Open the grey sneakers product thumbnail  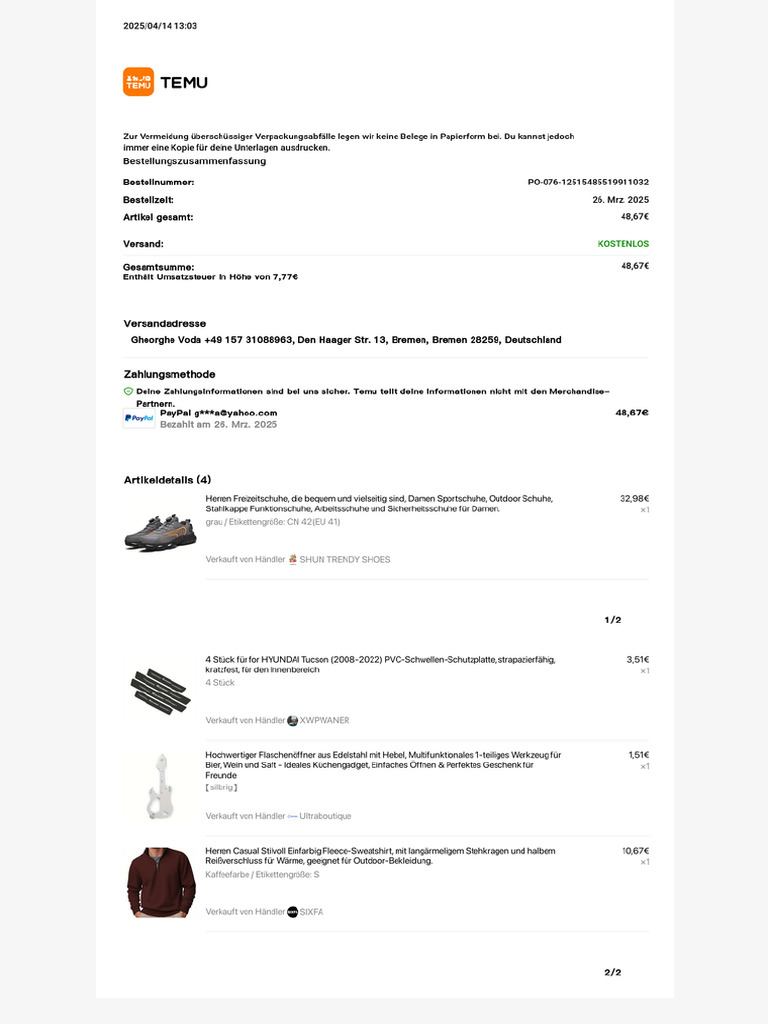click(160, 530)
